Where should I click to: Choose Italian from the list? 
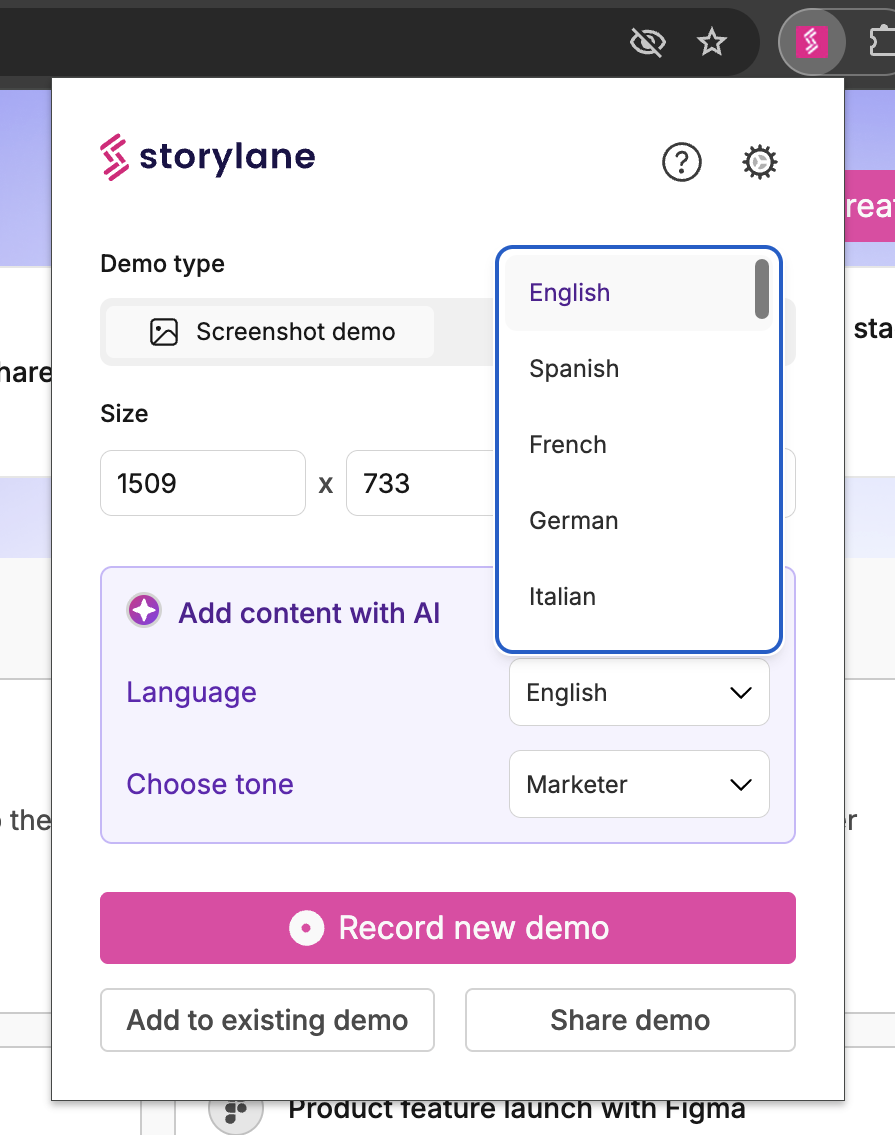(562, 597)
